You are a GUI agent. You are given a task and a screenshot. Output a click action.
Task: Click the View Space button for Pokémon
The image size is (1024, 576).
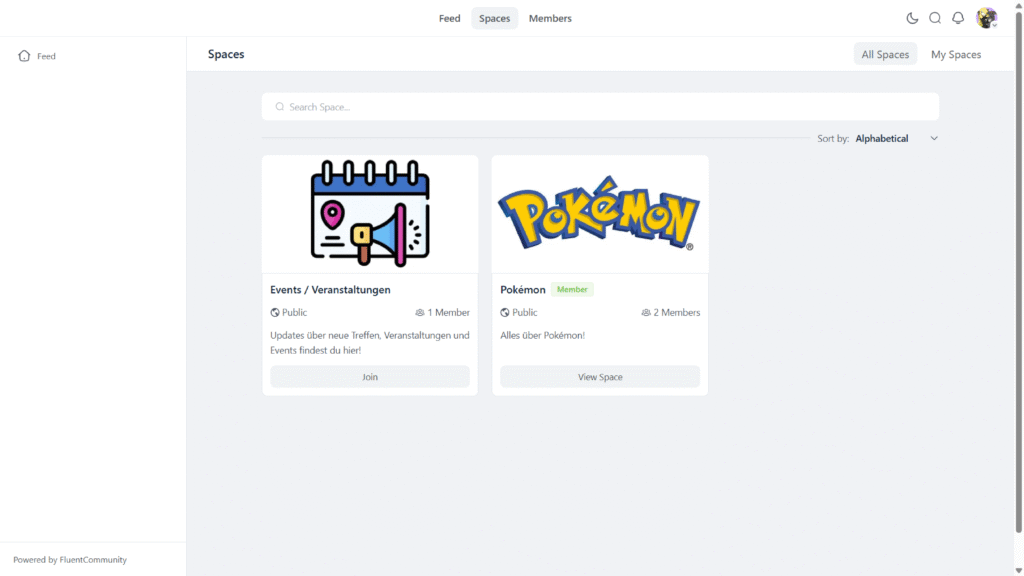(600, 377)
